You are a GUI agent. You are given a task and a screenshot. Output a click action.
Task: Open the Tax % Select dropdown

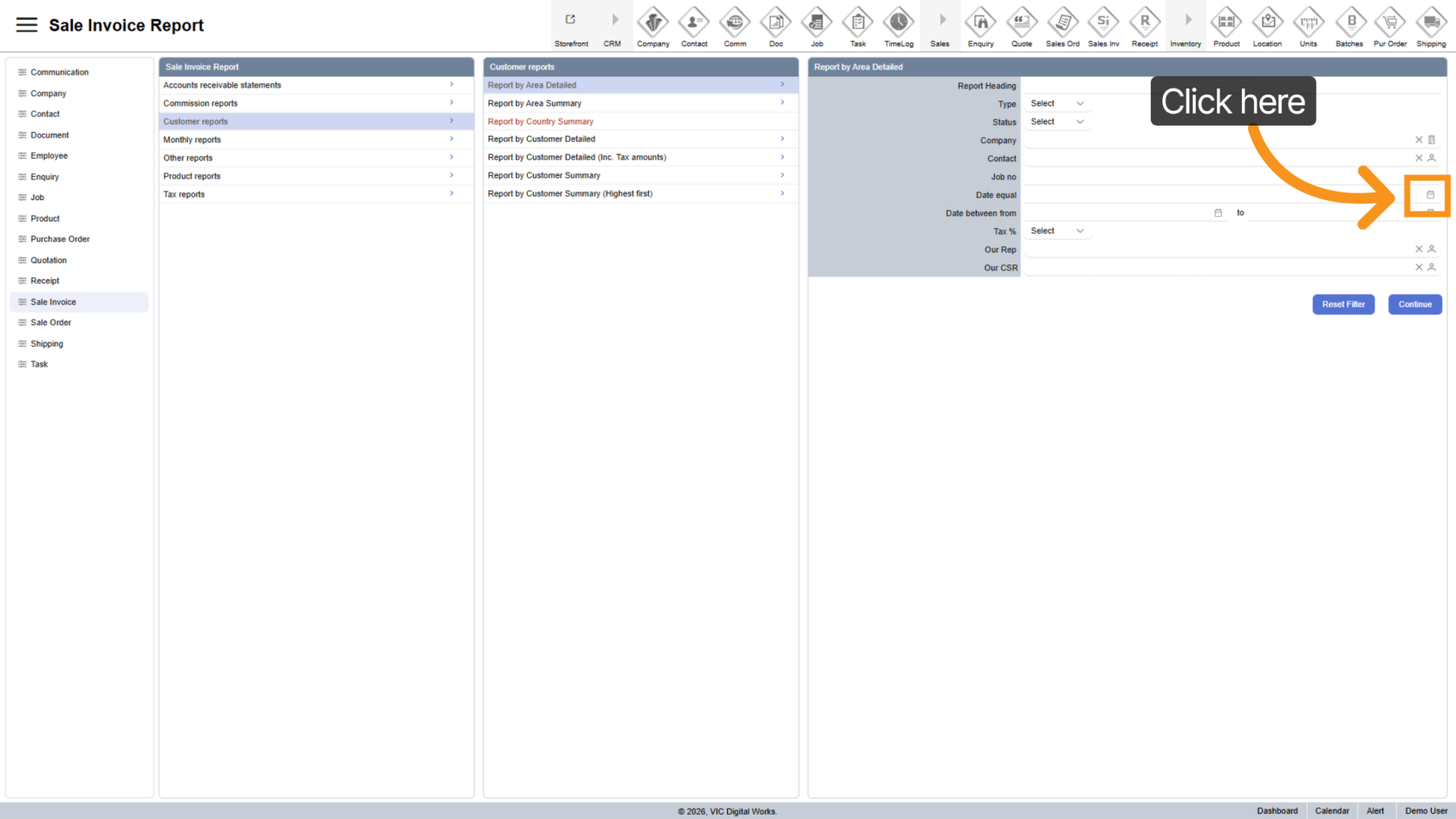(x=1056, y=231)
